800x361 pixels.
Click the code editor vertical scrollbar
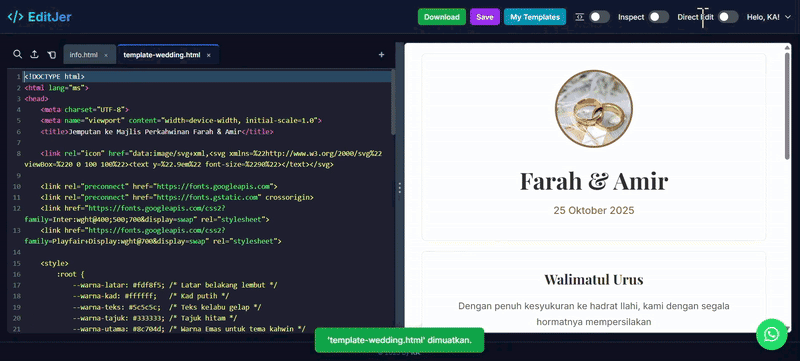click(x=392, y=102)
